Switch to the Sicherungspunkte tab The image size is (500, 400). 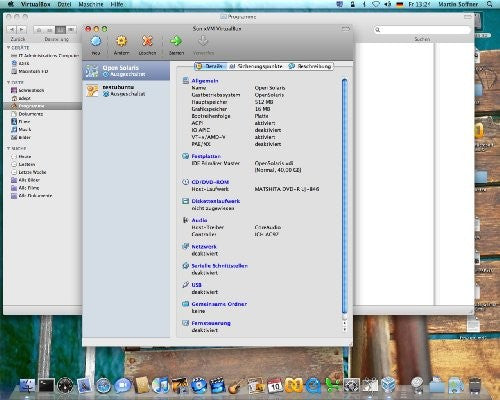click(x=256, y=66)
